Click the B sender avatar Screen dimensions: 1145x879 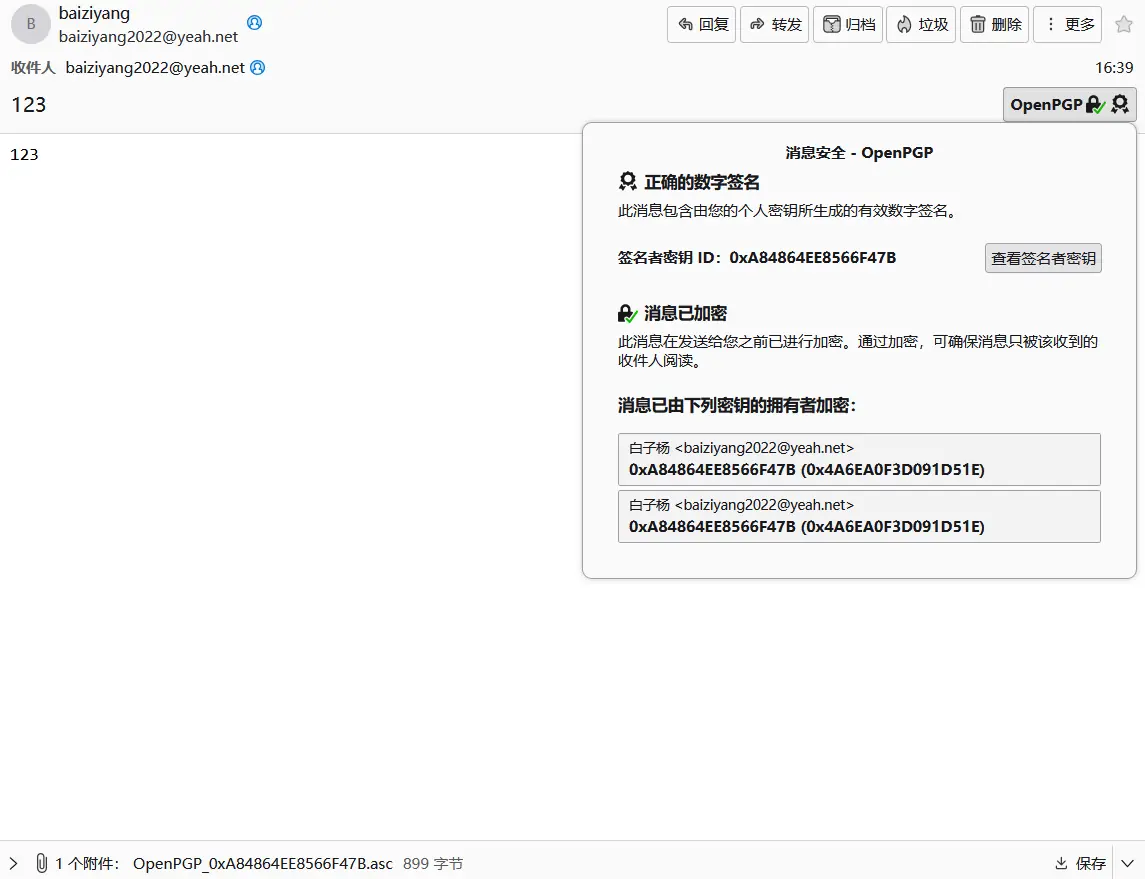coord(31,24)
